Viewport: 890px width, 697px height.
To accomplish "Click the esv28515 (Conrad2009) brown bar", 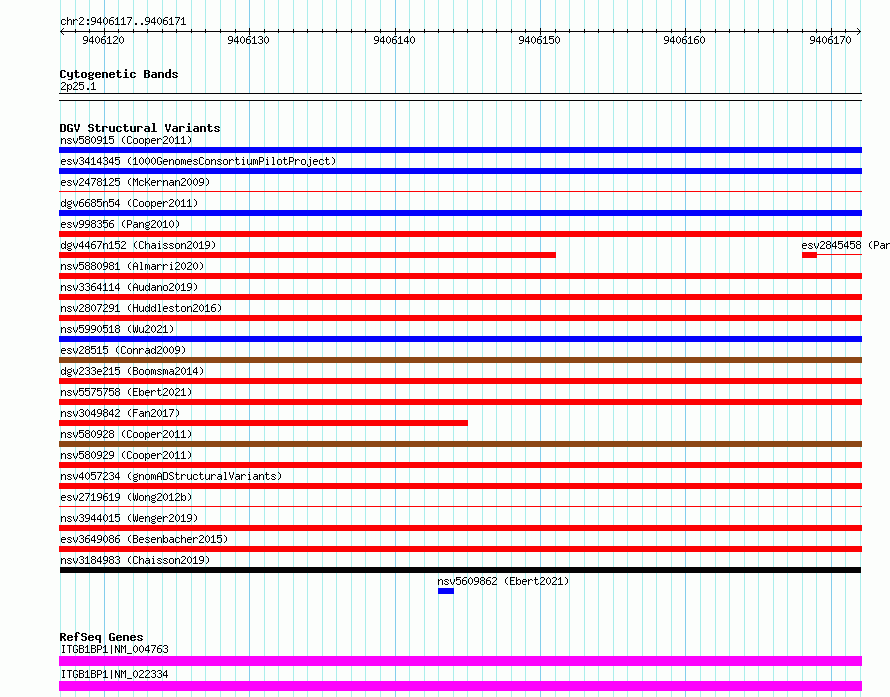I will pyautogui.click(x=460, y=360).
